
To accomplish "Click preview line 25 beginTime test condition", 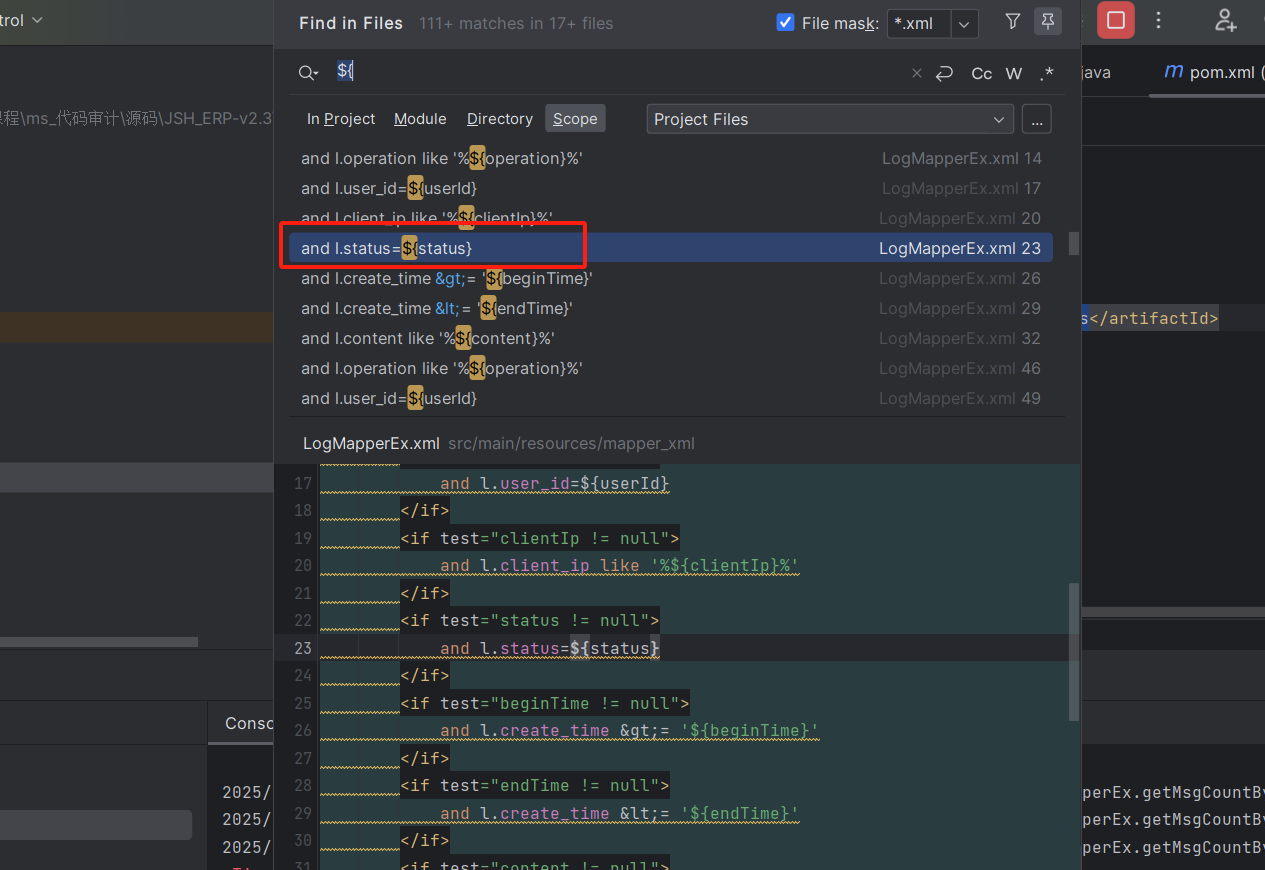I will tap(544, 703).
